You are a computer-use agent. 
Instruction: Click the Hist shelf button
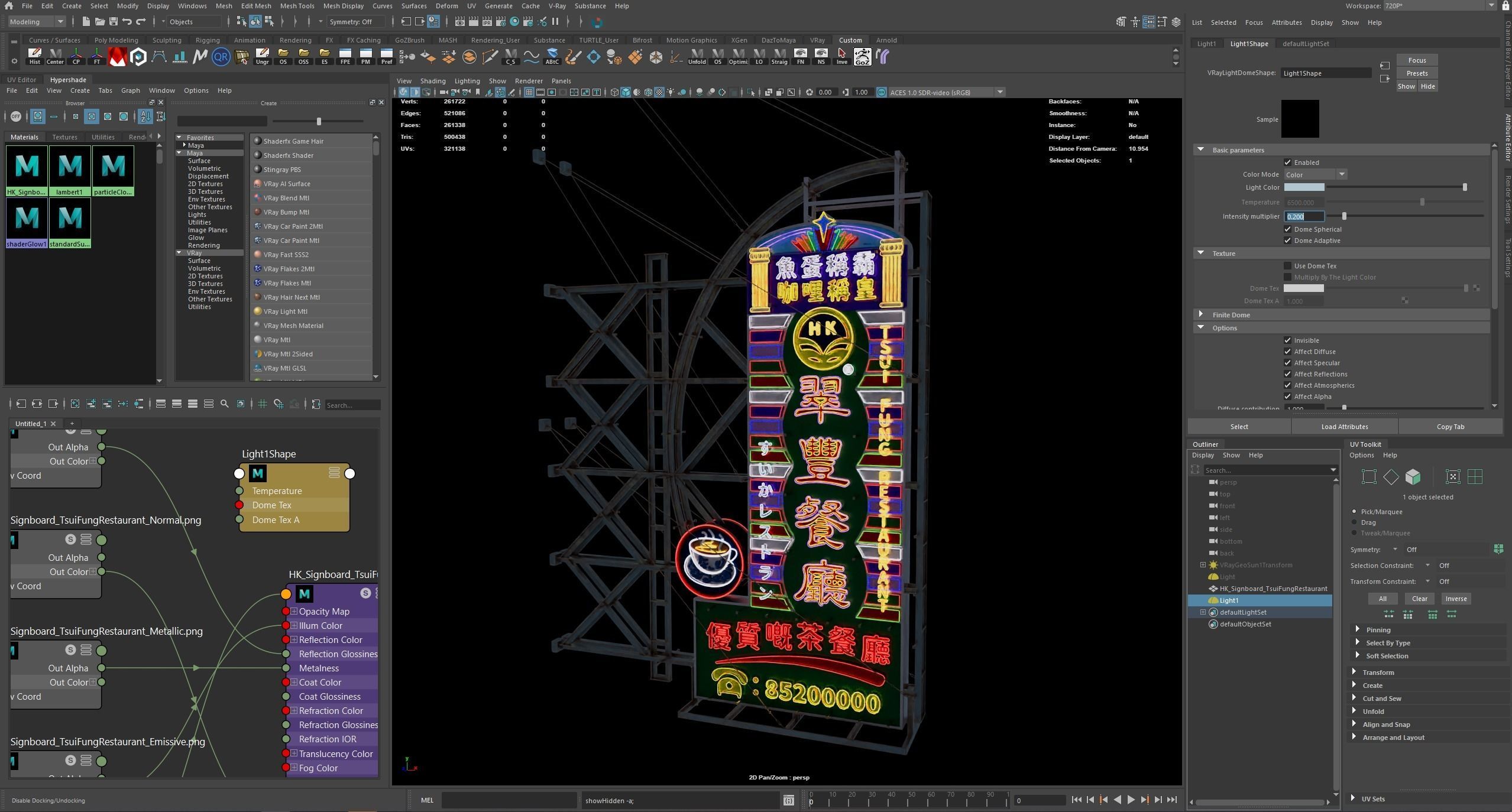pyautogui.click(x=35, y=57)
